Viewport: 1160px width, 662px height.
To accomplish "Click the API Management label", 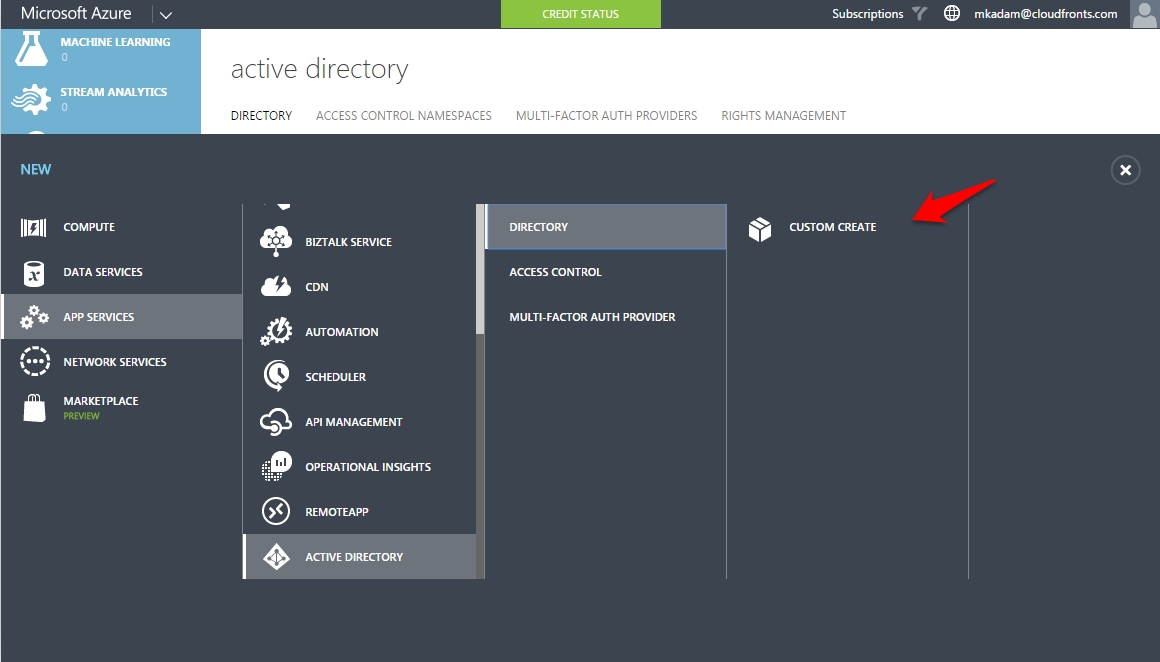I will coord(354,422).
